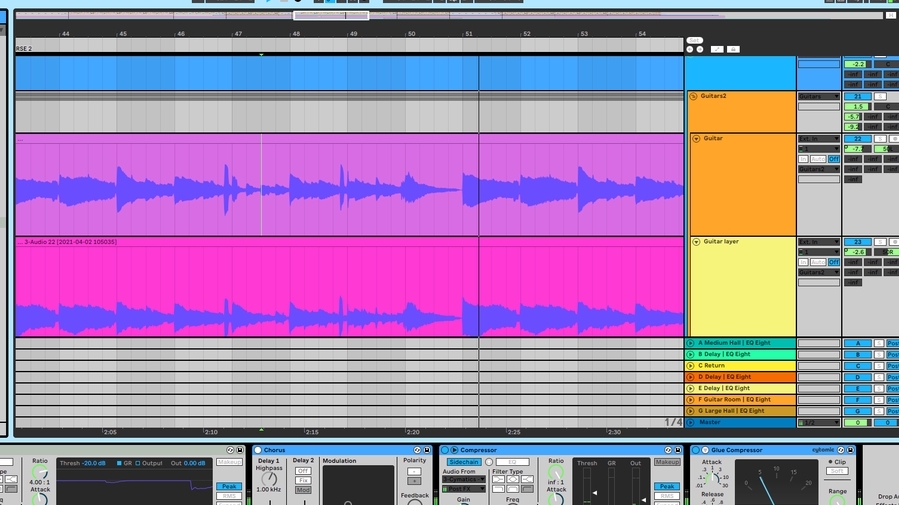Enable the Compressor Sidechain button
Image resolution: width=899 pixels, height=505 pixels.
(464, 462)
